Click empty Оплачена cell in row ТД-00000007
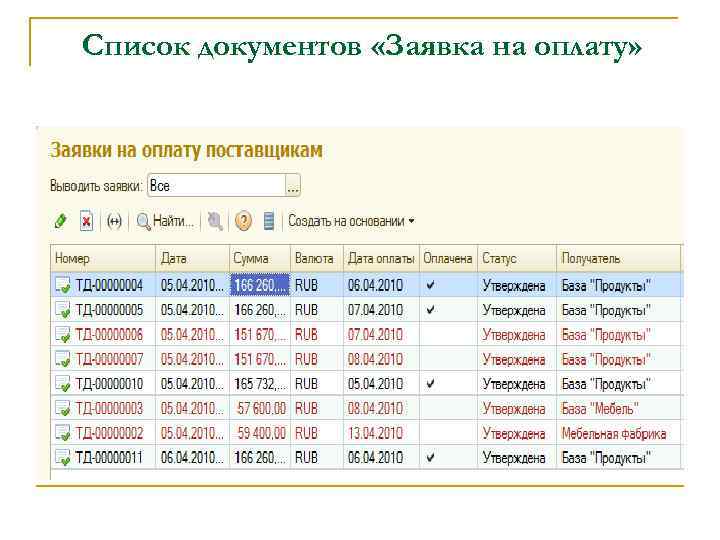The height and width of the screenshot is (540, 720). 448,360
